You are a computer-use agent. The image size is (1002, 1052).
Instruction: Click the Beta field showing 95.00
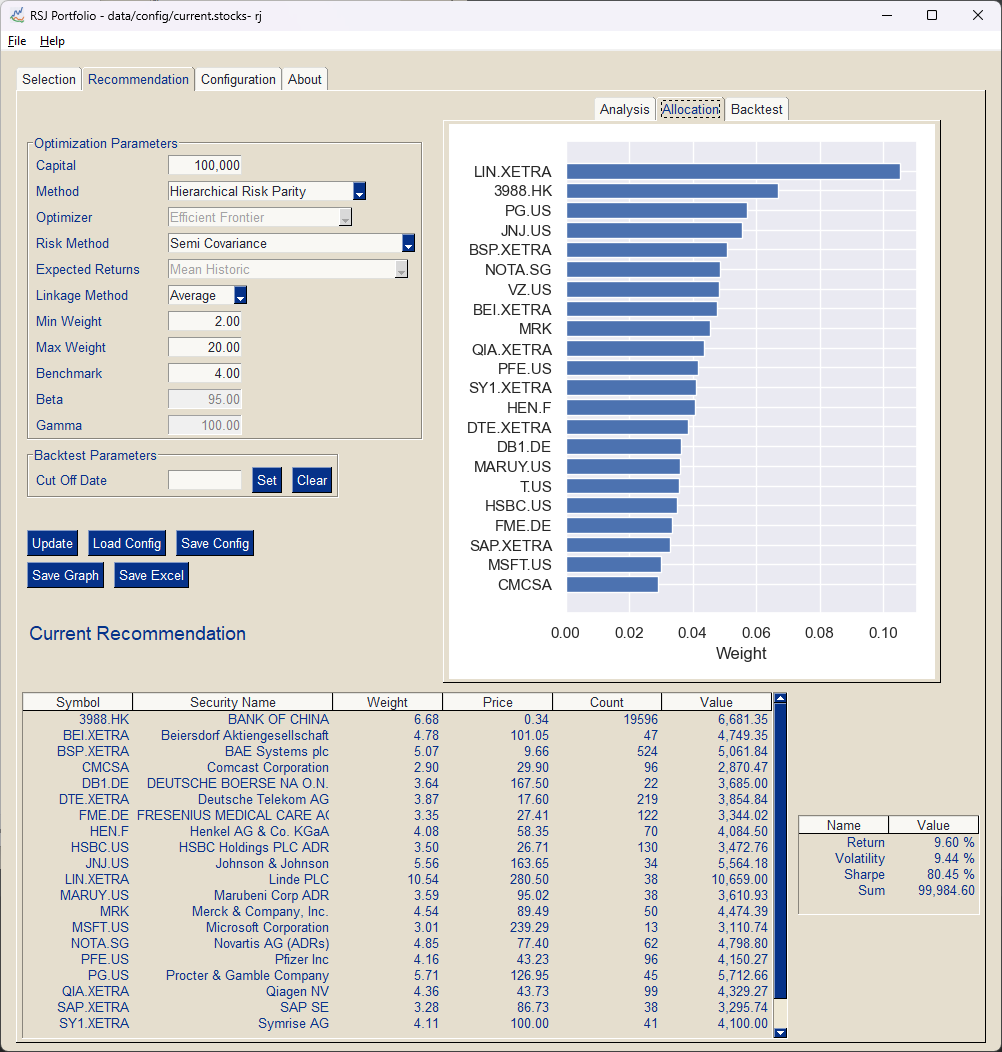coord(205,399)
